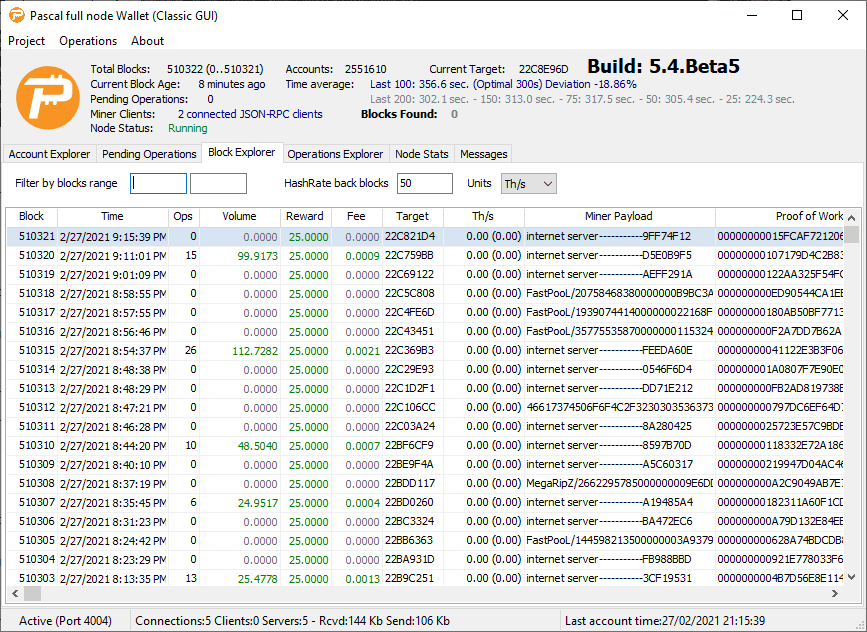Click the Th/s column header

click(483, 216)
